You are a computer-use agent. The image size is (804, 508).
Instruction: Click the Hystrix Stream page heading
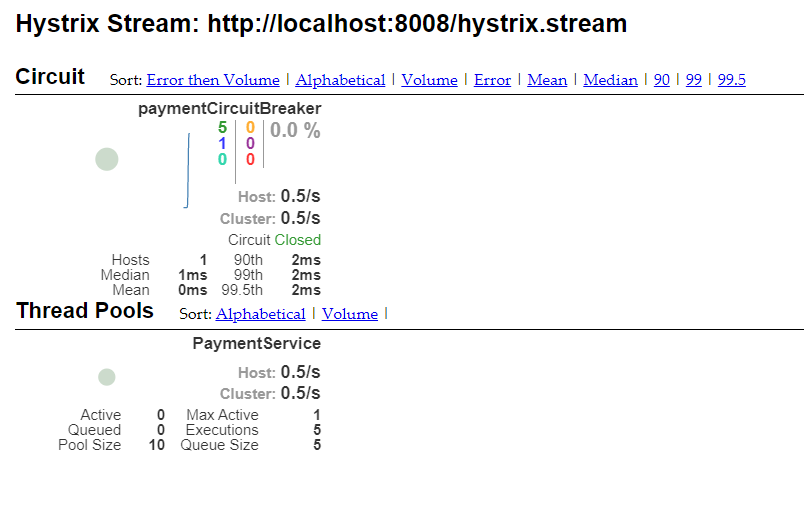[x=321, y=24]
